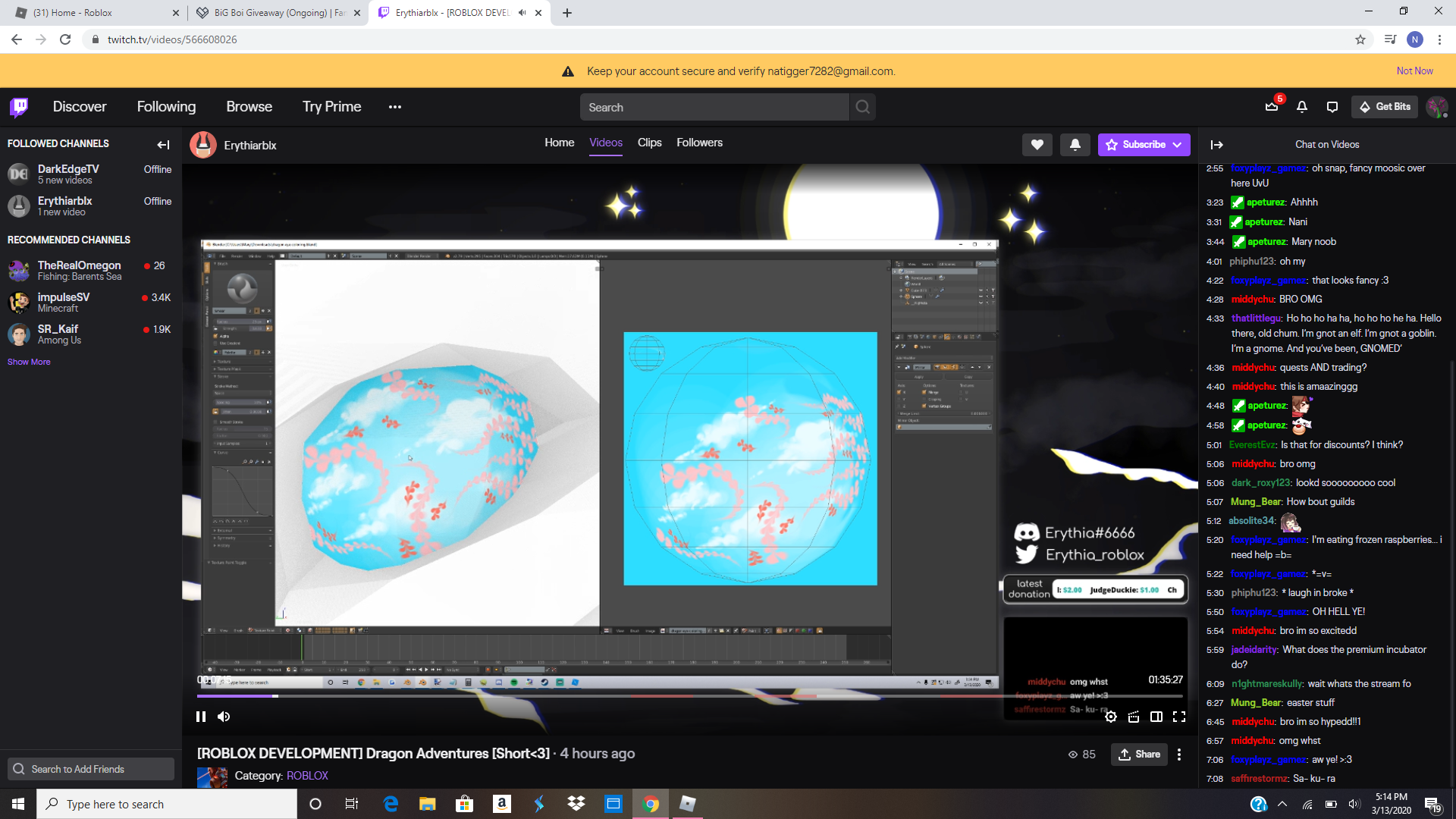The width and height of the screenshot is (1456, 819).
Task: Click the chat collapse arrow icon
Action: [1217, 144]
